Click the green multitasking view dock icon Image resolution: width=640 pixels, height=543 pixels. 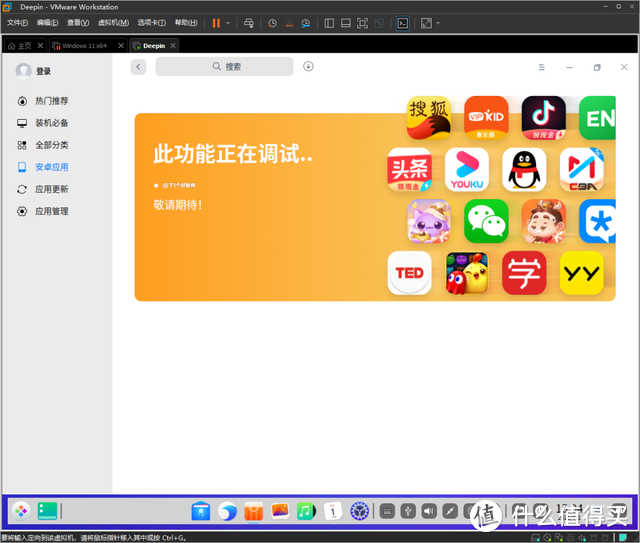[x=47, y=511]
